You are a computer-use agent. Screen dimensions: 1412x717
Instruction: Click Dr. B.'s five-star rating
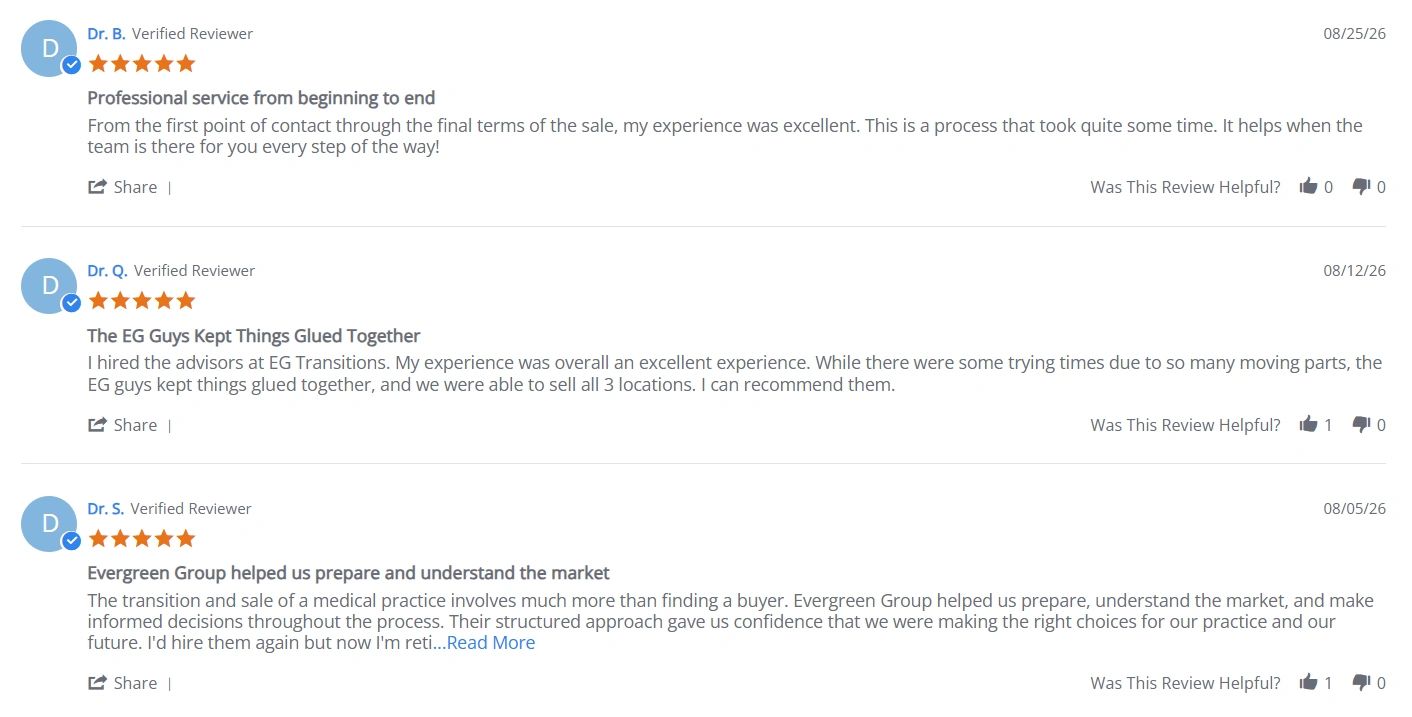pyautogui.click(x=141, y=64)
